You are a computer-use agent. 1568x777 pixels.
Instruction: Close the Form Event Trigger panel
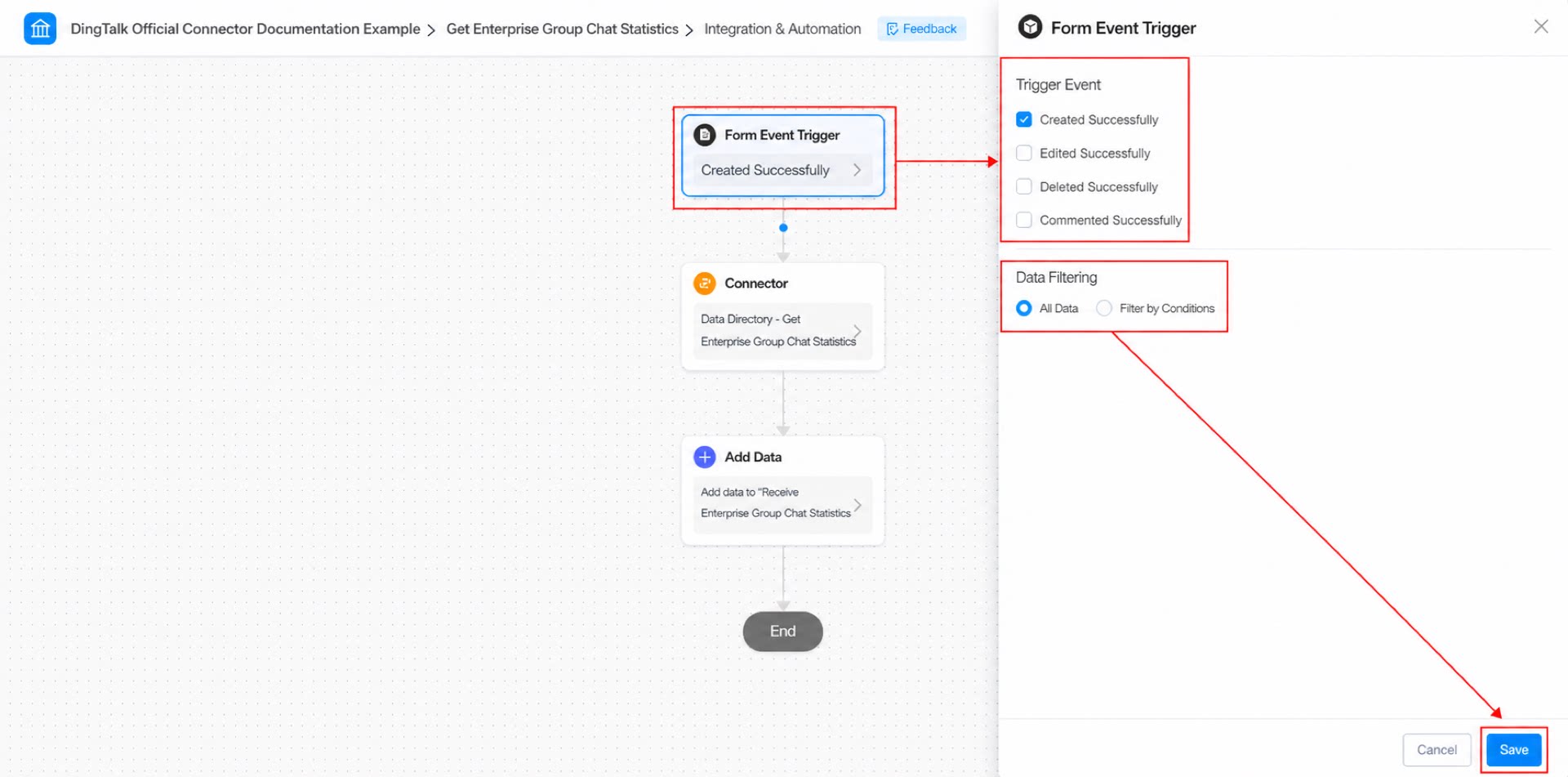click(1540, 27)
